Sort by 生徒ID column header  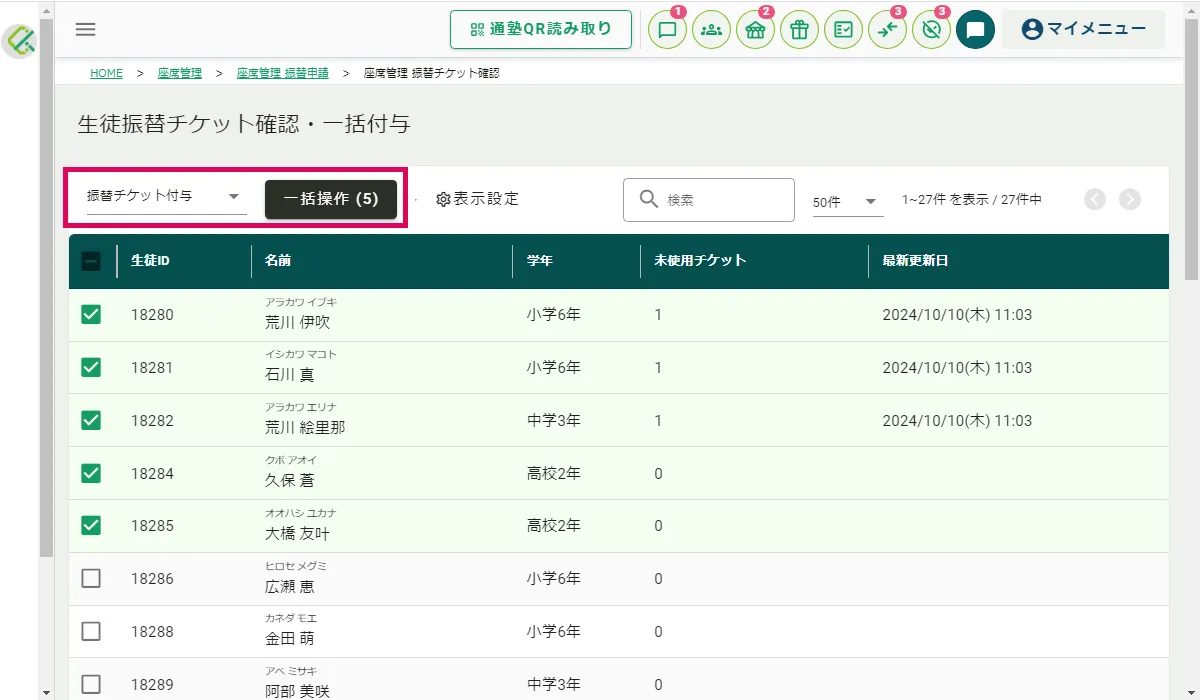pyautogui.click(x=150, y=261)
